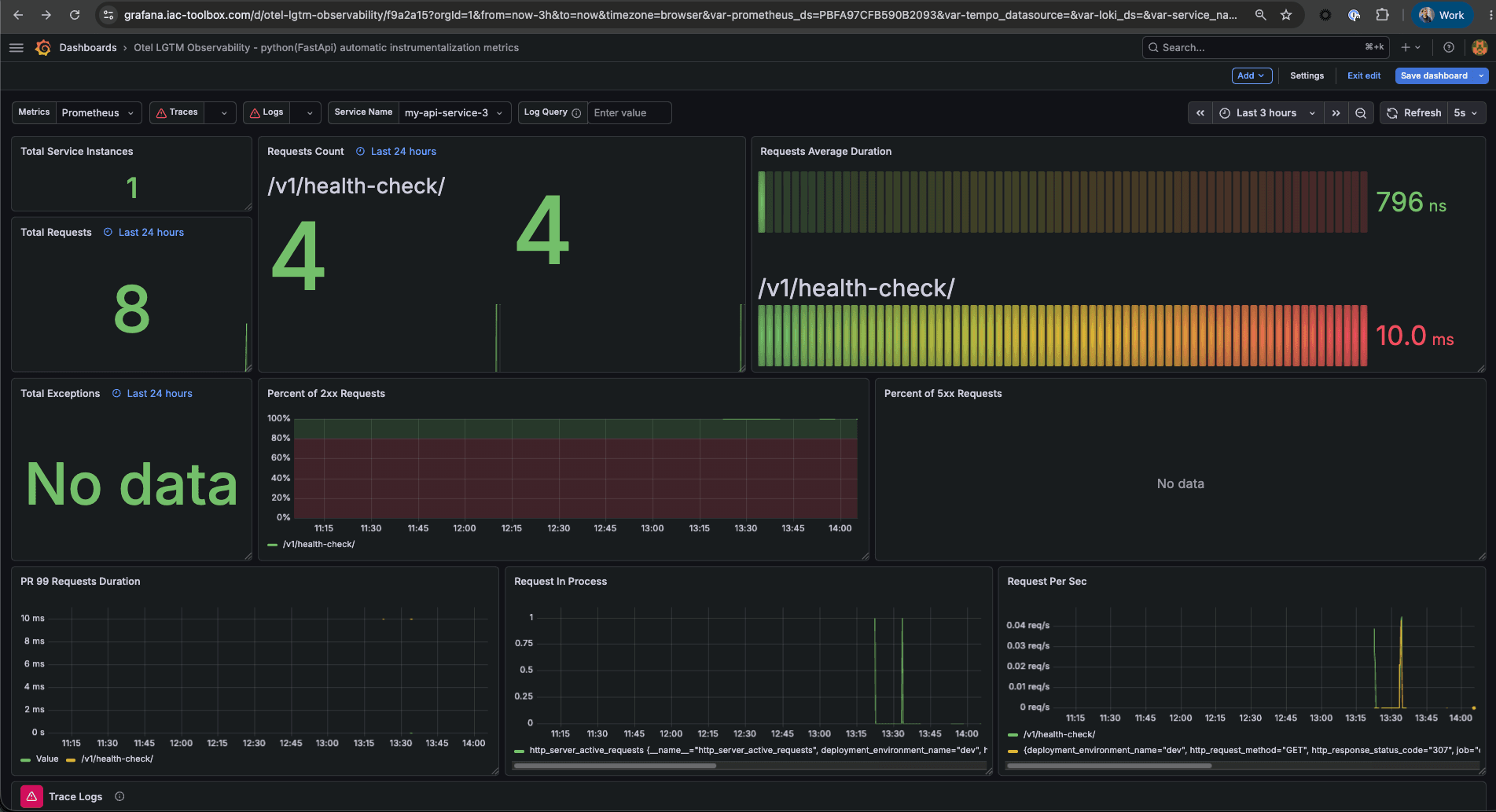Go to Grafana home via logo
Viewport: 1496px width, 812px height.
coord(43,48)
